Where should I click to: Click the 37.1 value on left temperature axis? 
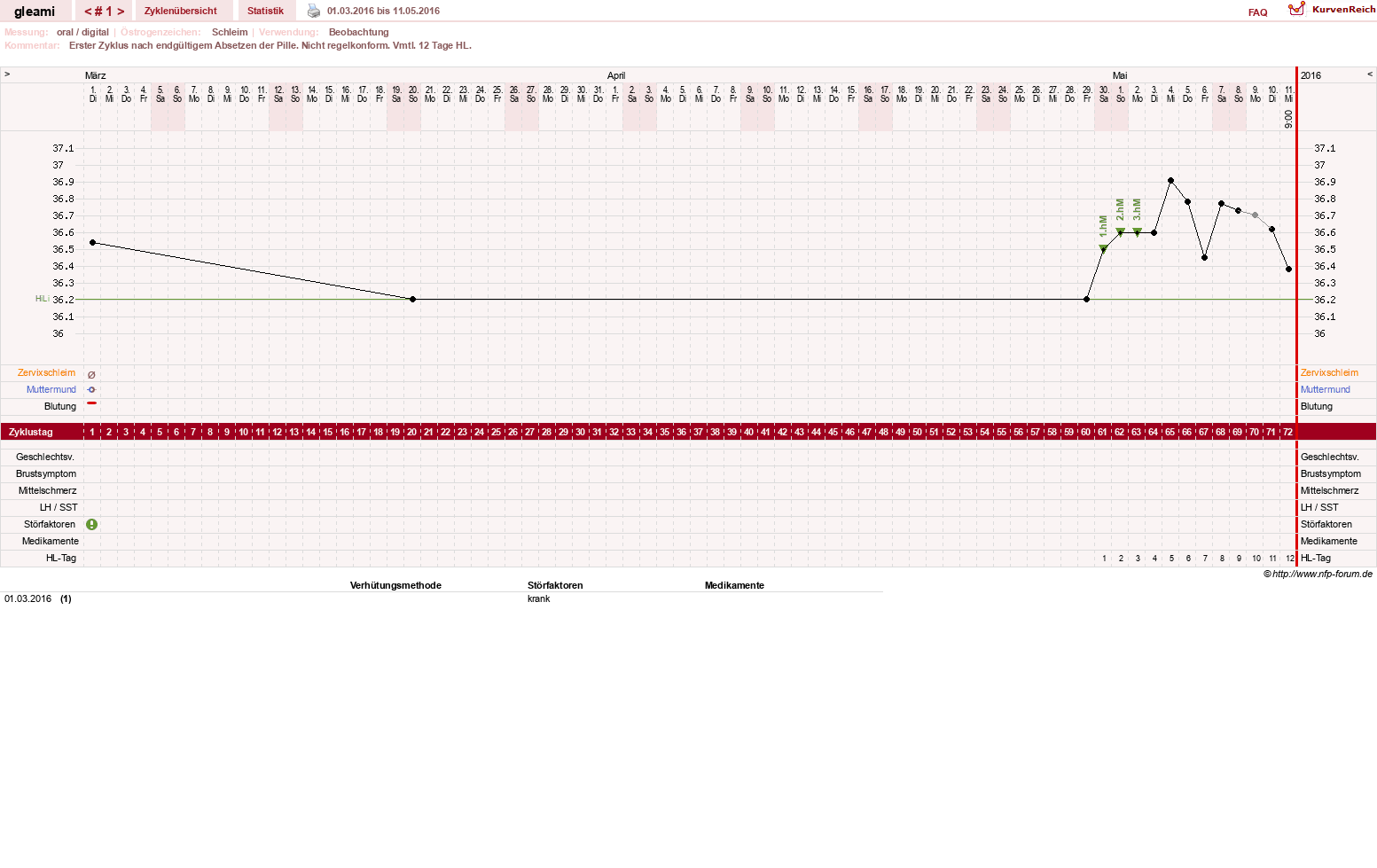[63, 148]
